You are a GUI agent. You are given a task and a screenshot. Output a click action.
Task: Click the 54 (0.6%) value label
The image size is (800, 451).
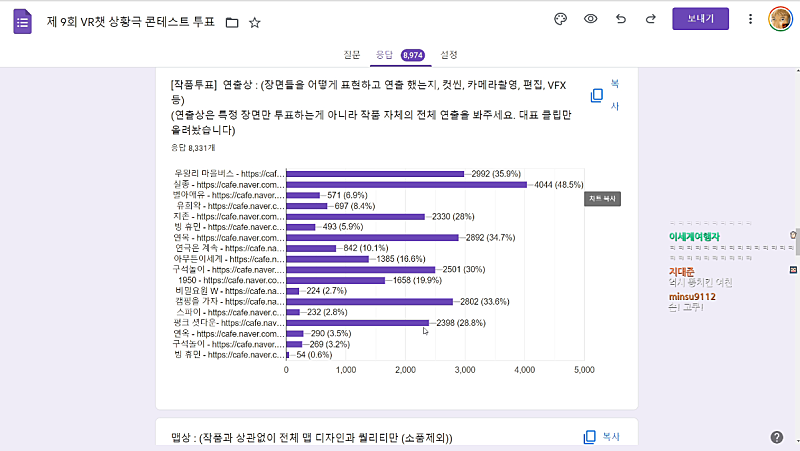click(x=314, y=355)
